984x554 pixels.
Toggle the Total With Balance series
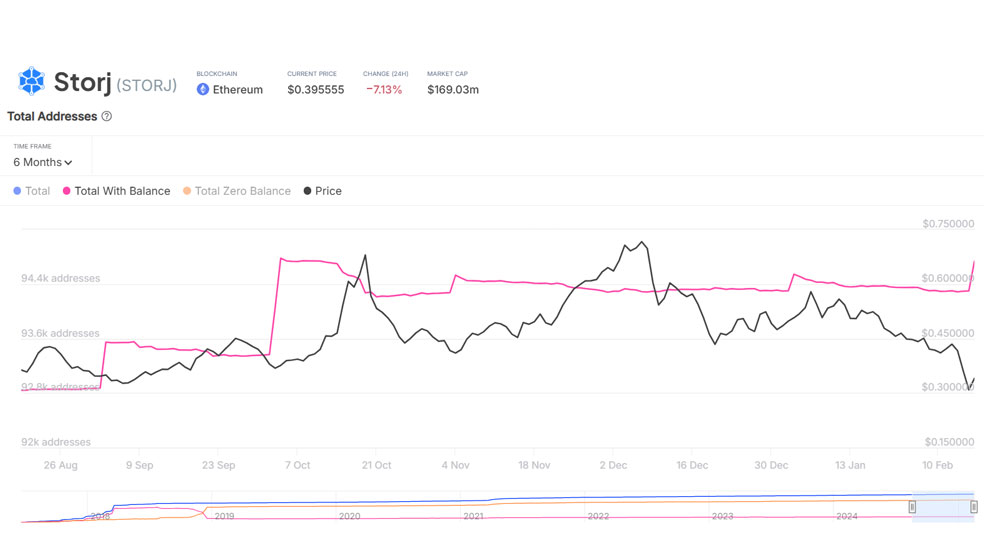116,191
